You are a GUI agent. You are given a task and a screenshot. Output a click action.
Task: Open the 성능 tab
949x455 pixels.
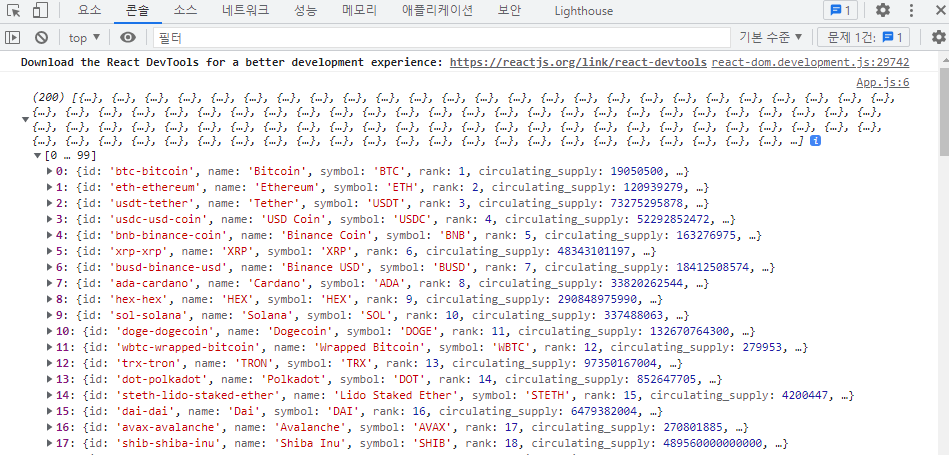[305, 10]
